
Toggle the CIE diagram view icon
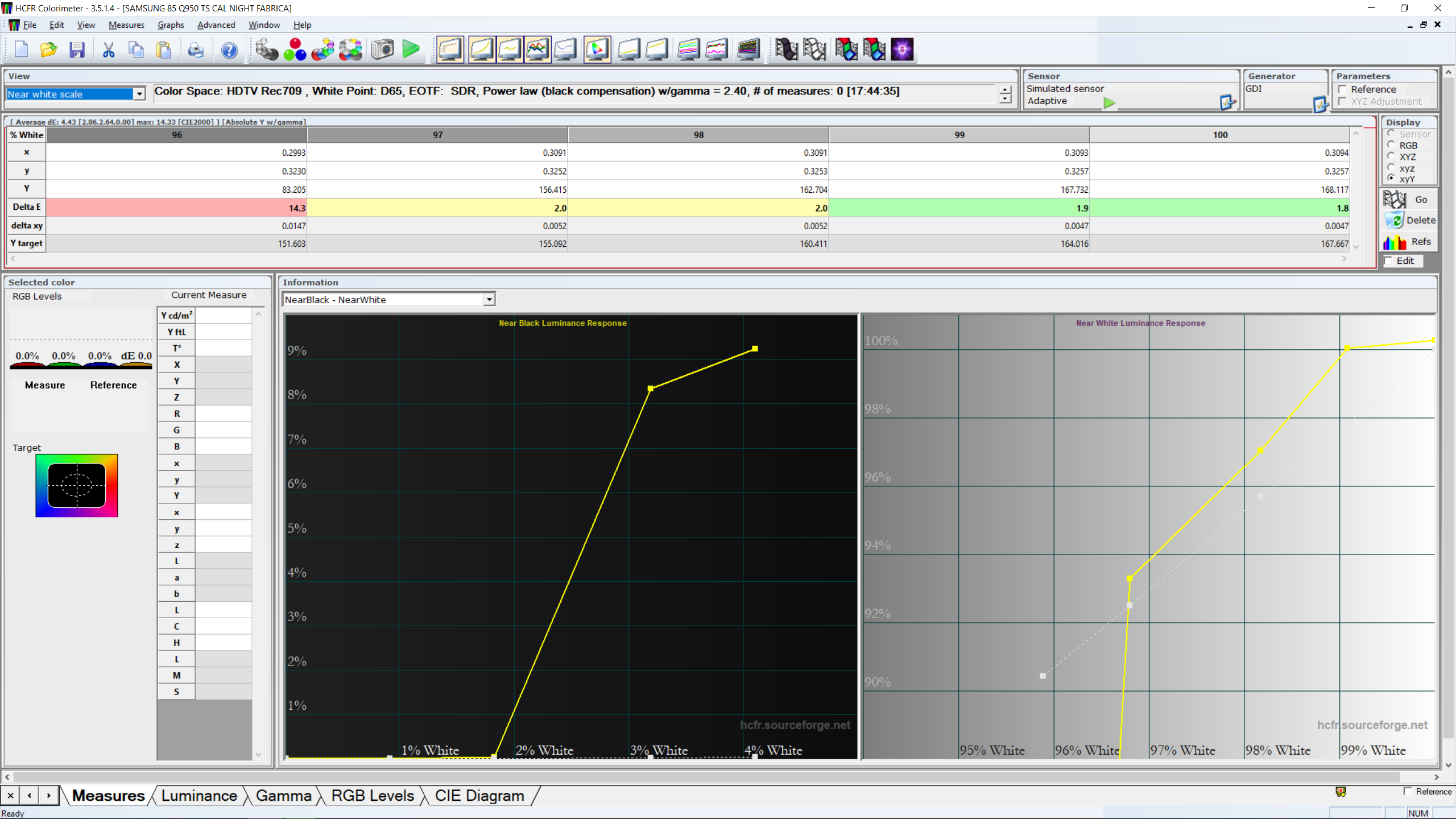(597, 50)
